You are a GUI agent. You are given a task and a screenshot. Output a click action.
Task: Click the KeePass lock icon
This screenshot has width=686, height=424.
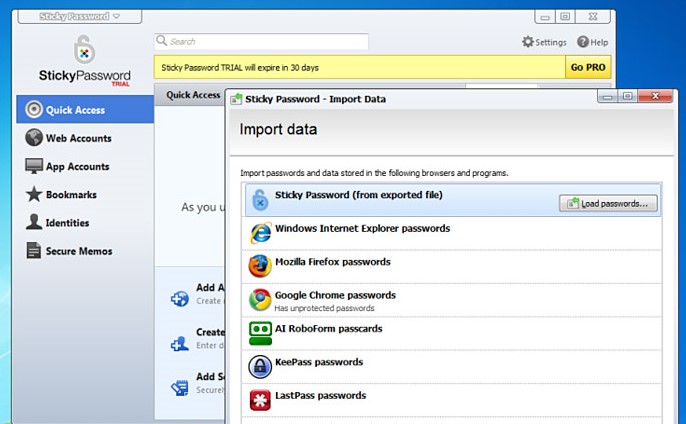[260, 367]
